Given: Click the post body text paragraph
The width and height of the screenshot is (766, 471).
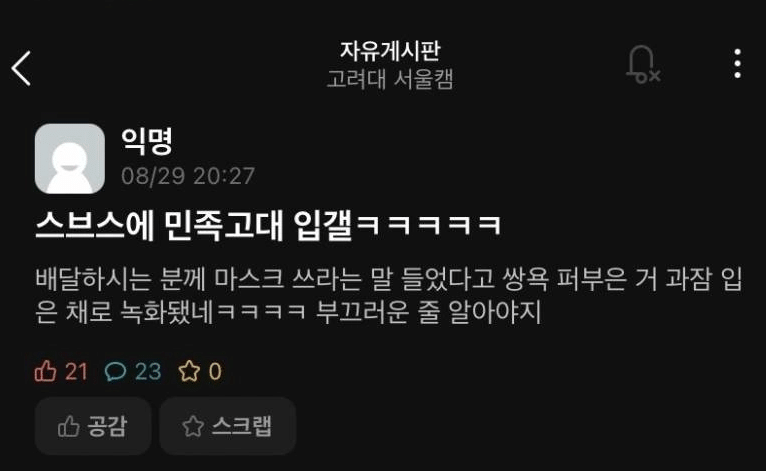Looking at the screenshot, I should 389,296.
